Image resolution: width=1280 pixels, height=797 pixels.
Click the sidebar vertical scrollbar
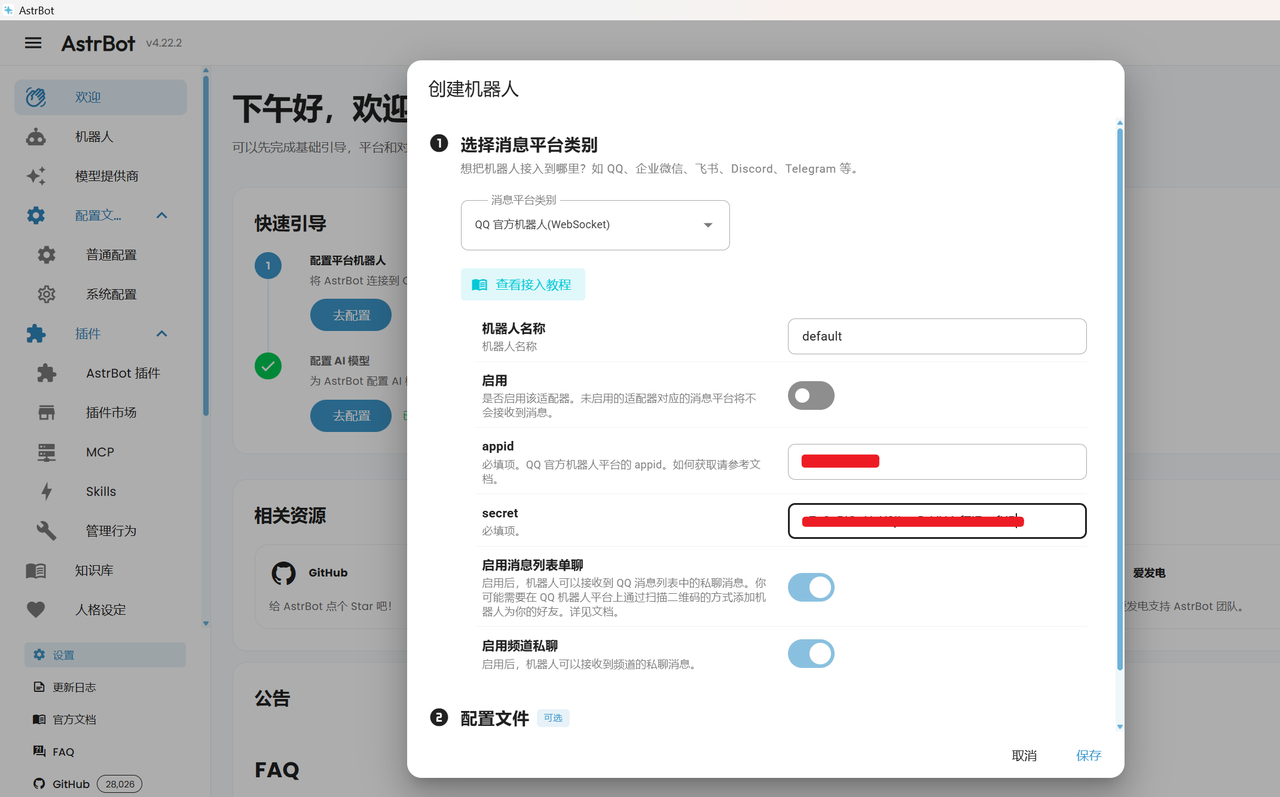click(206, 245)
